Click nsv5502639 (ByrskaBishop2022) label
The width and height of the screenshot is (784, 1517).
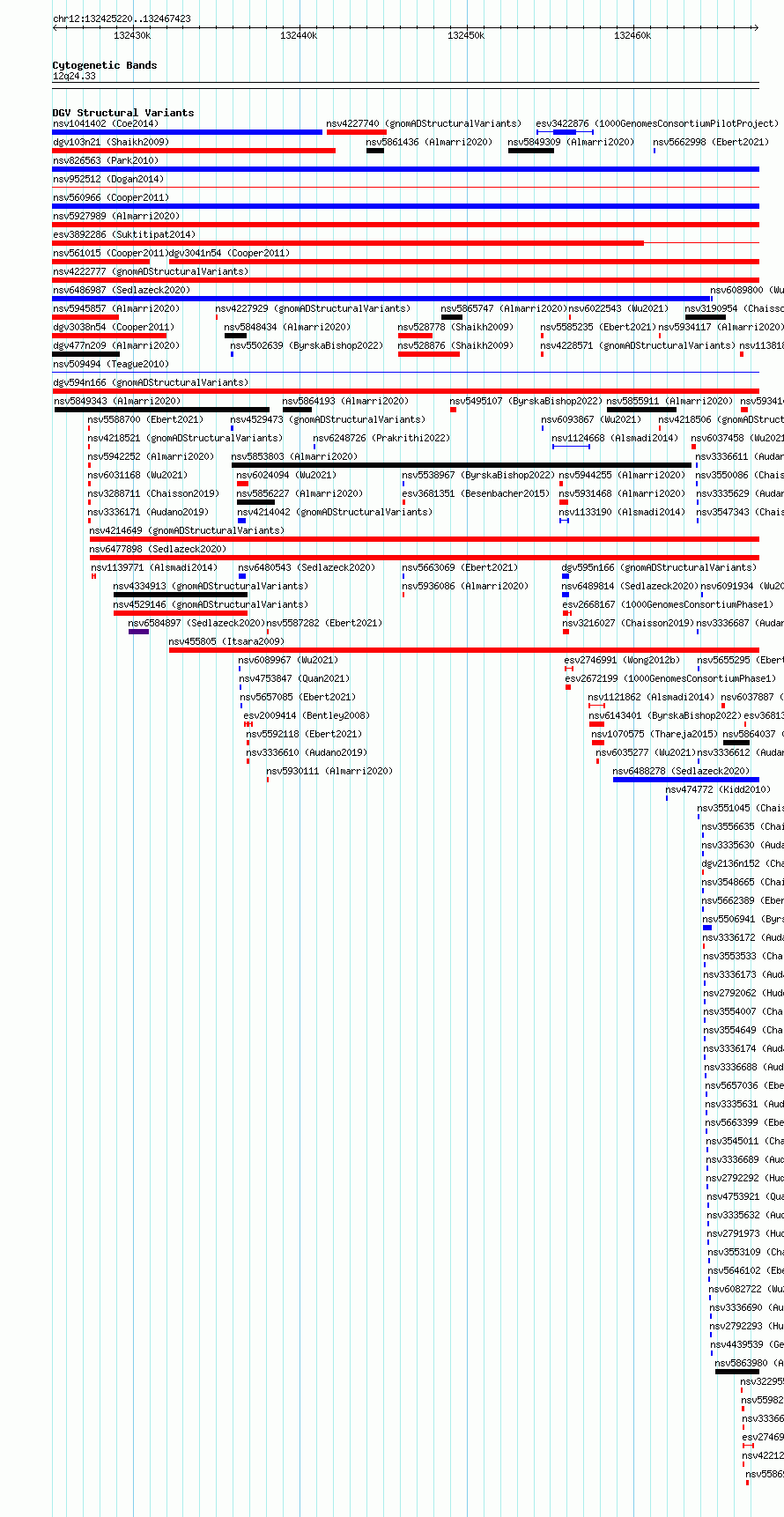307,345
